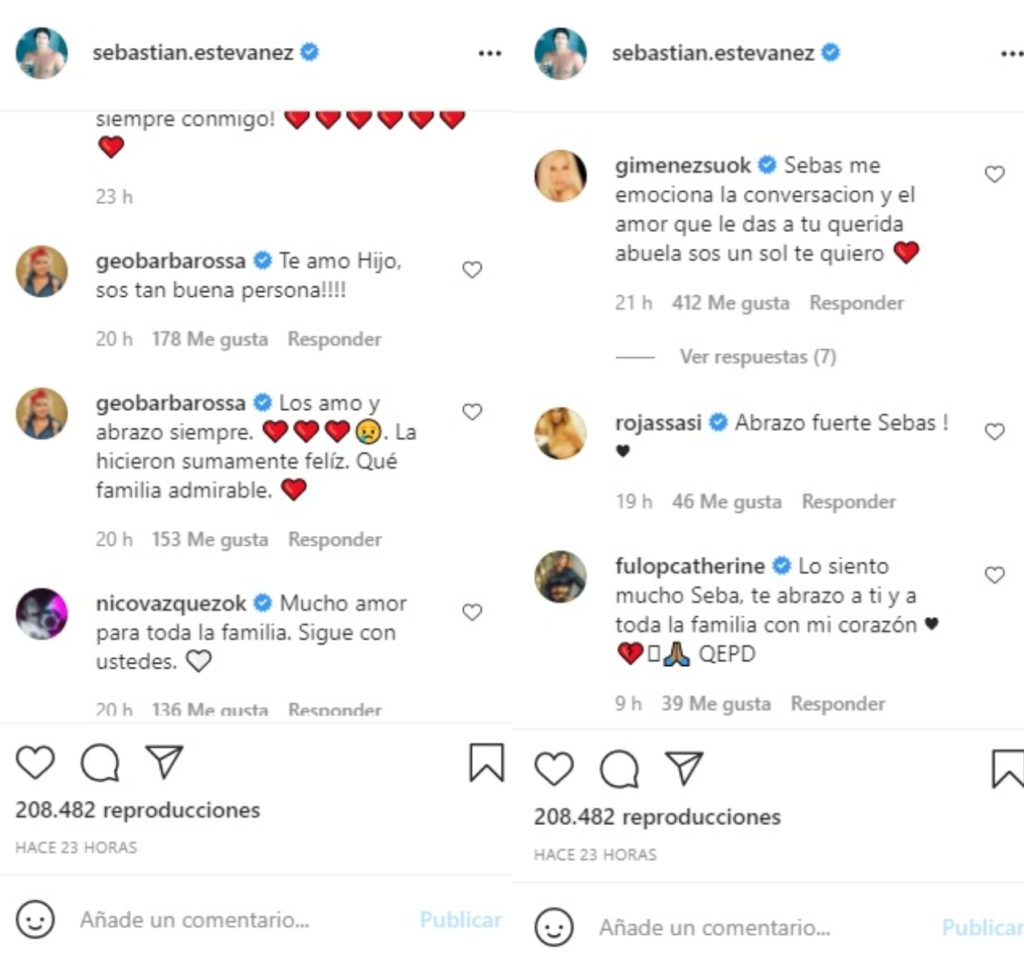The height and width of the screenshot is (963, 1024).
Task: Click Responder under rojassasi's comment
Action: point(848,501)
